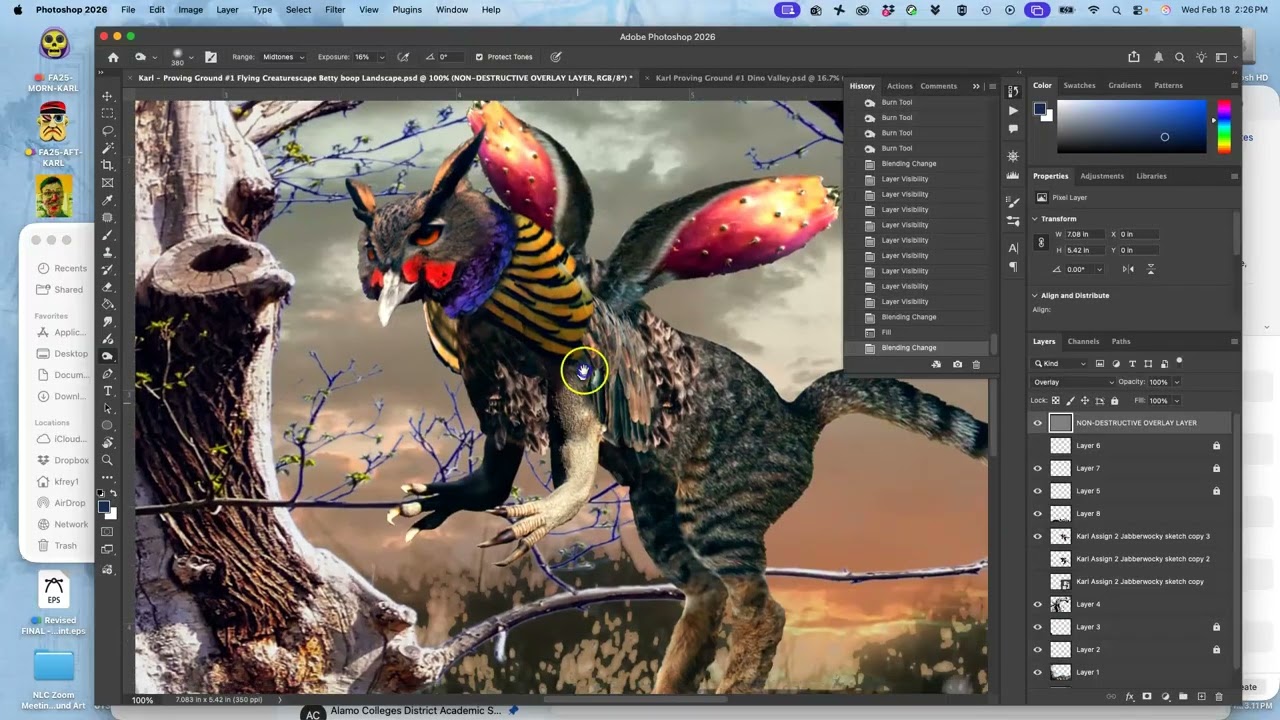This screenshot has width=1280, height=720.
Task: Create new fill or adjustment layer
Action: (1165, 696)
